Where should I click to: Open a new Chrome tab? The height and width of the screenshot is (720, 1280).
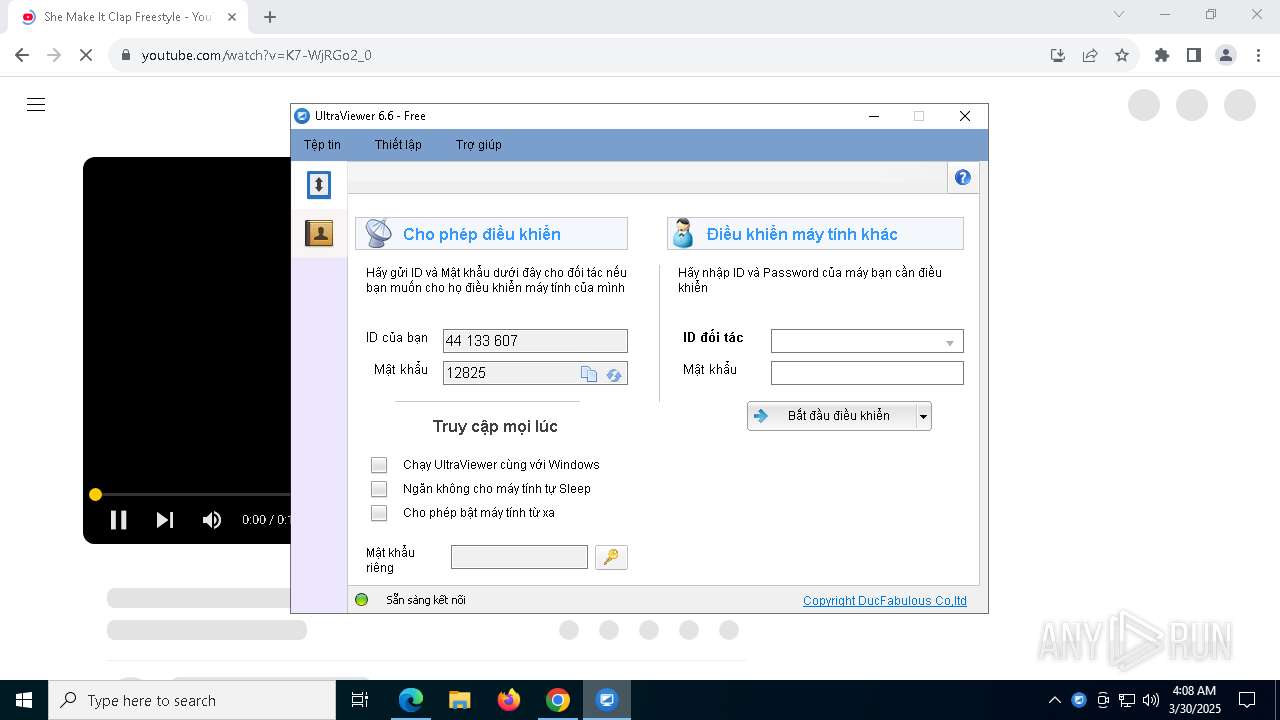point(270,17)
